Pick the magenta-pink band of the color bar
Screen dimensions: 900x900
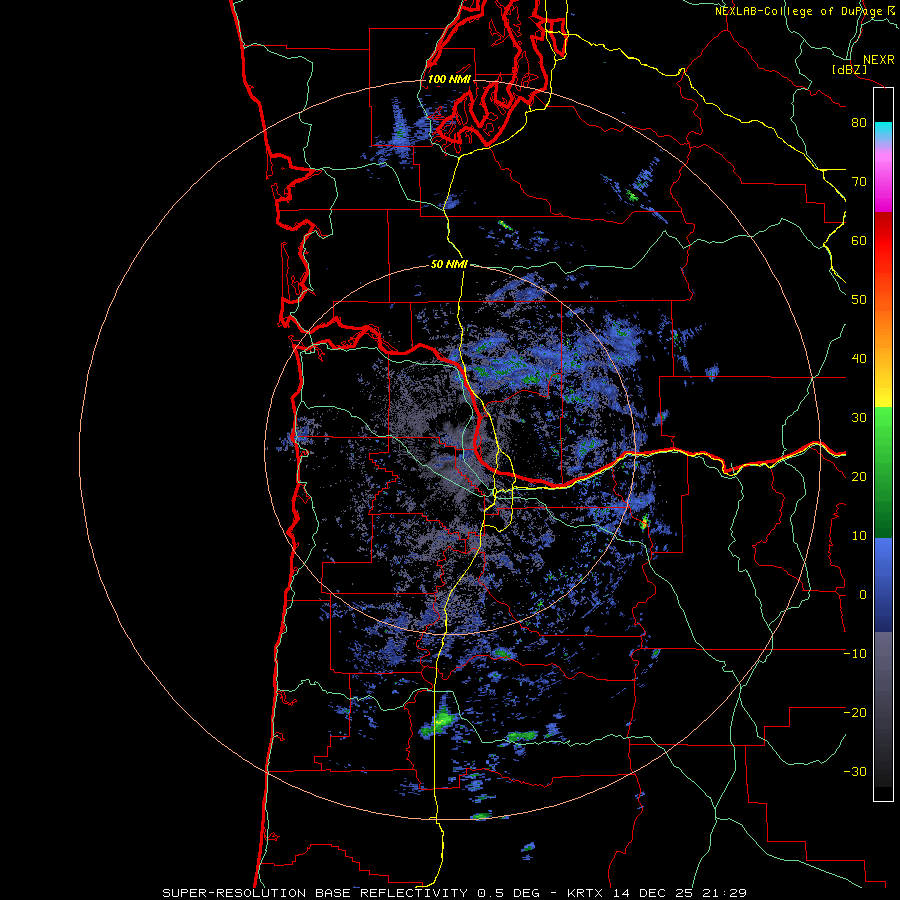[x=883, y=184]
